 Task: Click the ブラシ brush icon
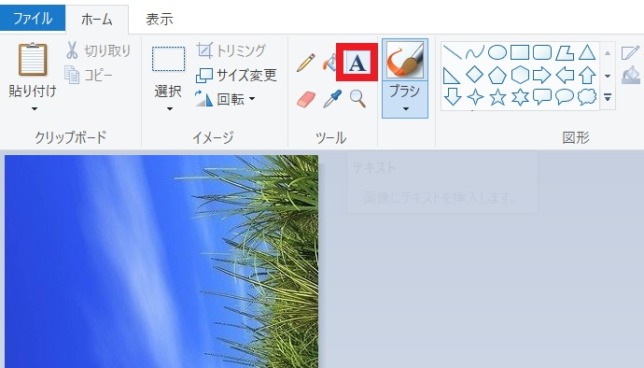tap(405, 60)
